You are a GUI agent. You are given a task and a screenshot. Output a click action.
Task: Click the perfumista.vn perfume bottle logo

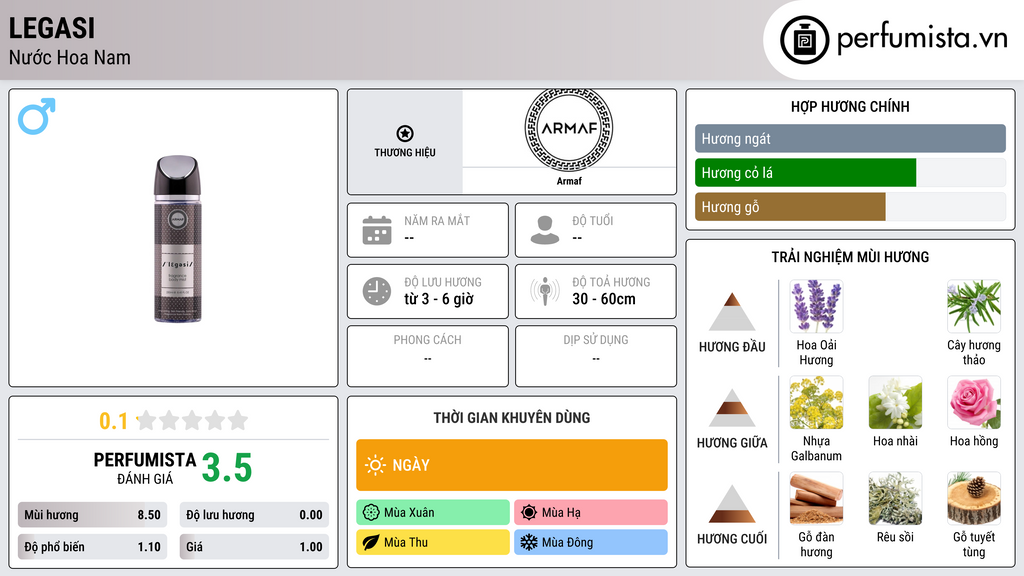(805, 40)
